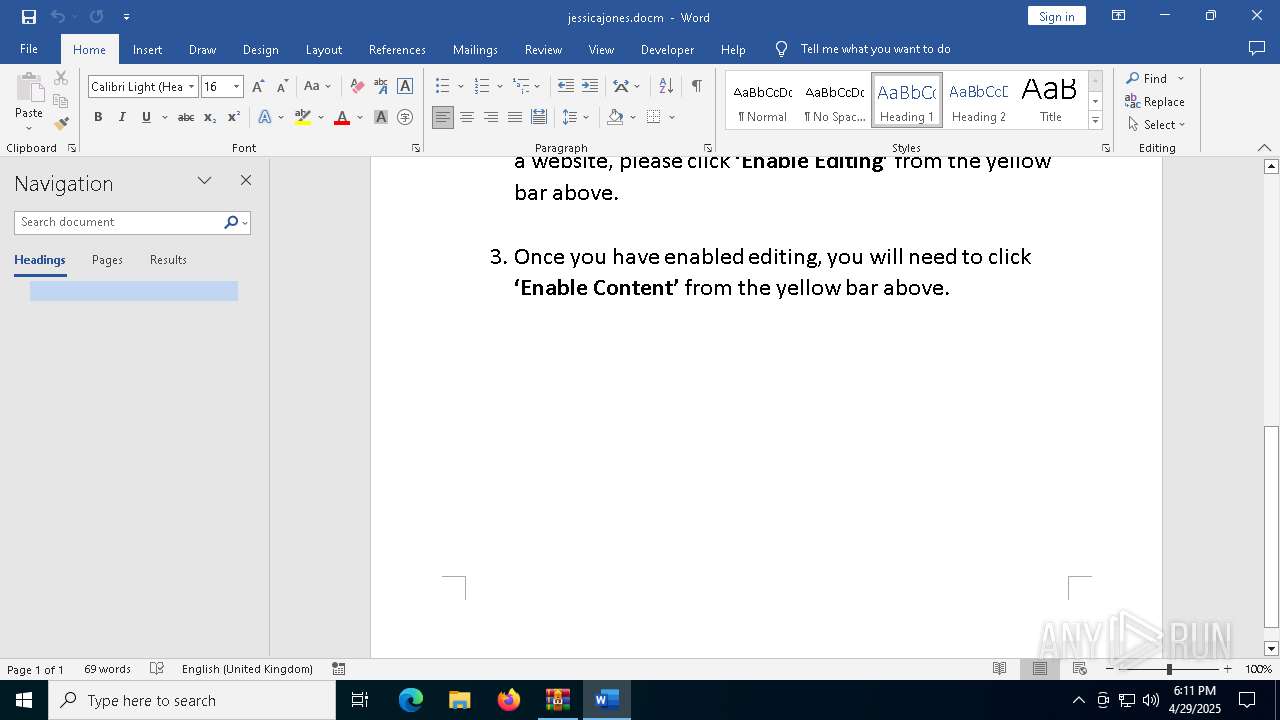
Task: Click the font color red A swatch
Action: click(x=341, y=118)
